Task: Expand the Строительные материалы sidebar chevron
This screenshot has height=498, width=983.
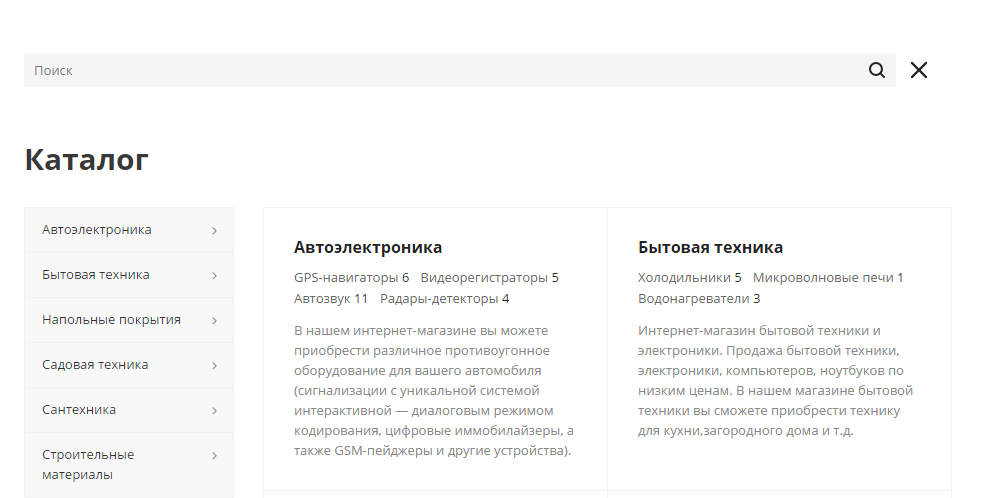Action: coord(214,456)
